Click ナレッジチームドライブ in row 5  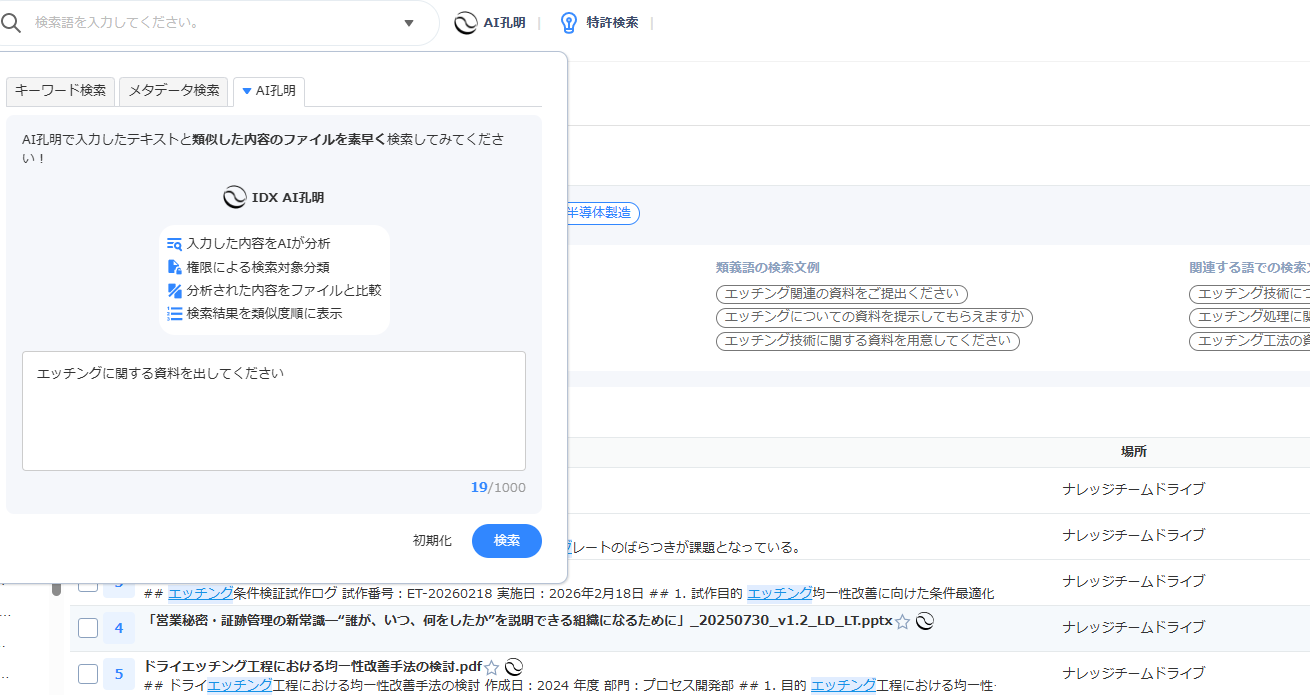1134,673
